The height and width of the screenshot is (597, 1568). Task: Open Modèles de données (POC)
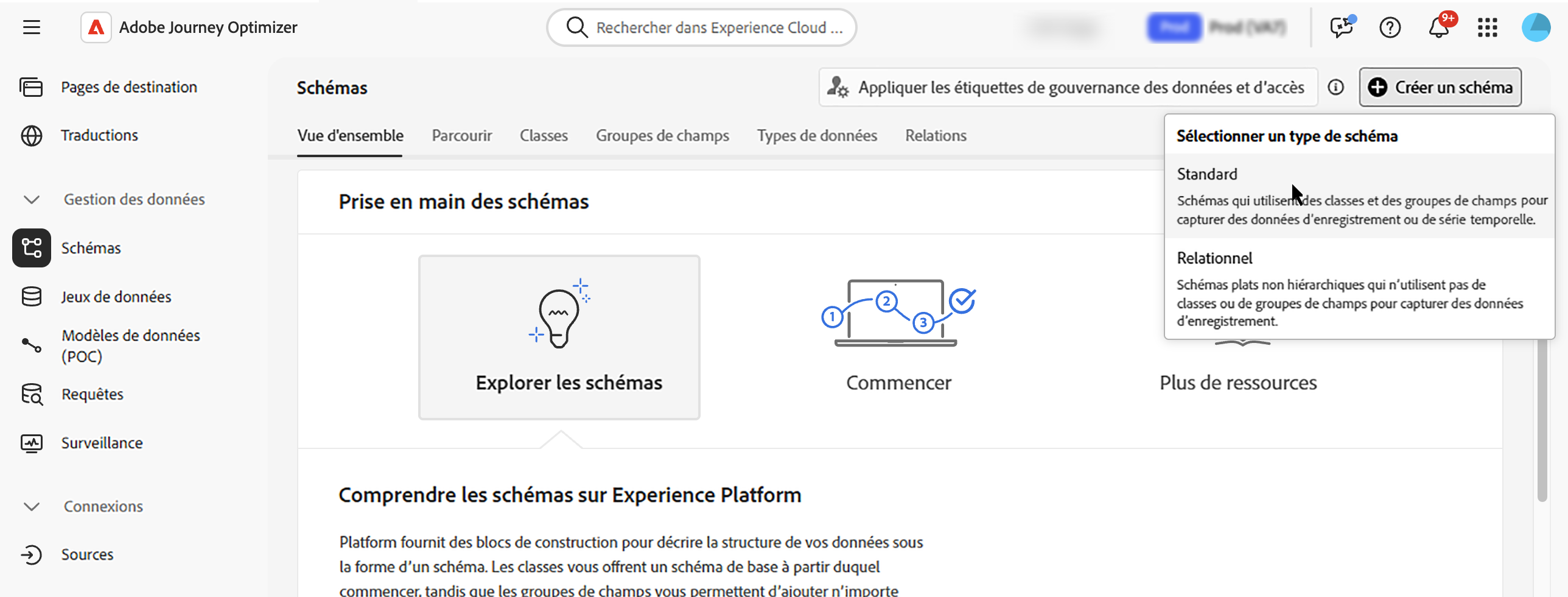(x=130, y=345)
